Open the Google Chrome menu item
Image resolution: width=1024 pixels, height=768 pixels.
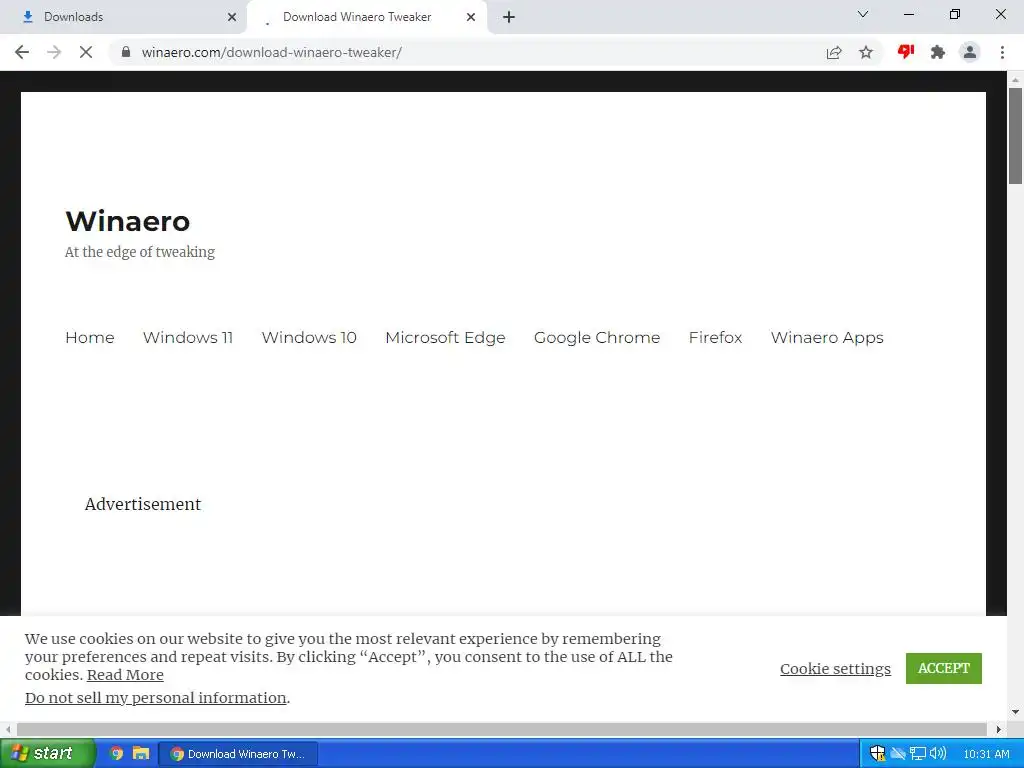597,338
